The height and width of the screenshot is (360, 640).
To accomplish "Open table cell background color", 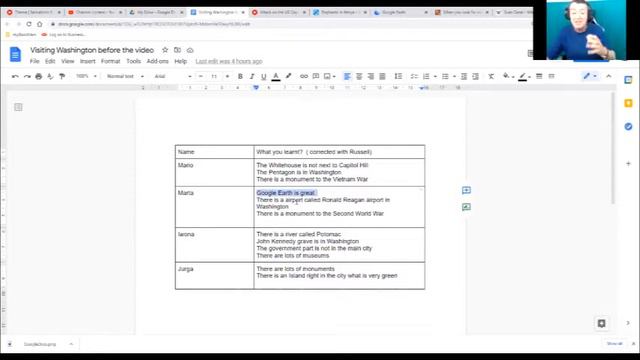I will coord(508,76).
